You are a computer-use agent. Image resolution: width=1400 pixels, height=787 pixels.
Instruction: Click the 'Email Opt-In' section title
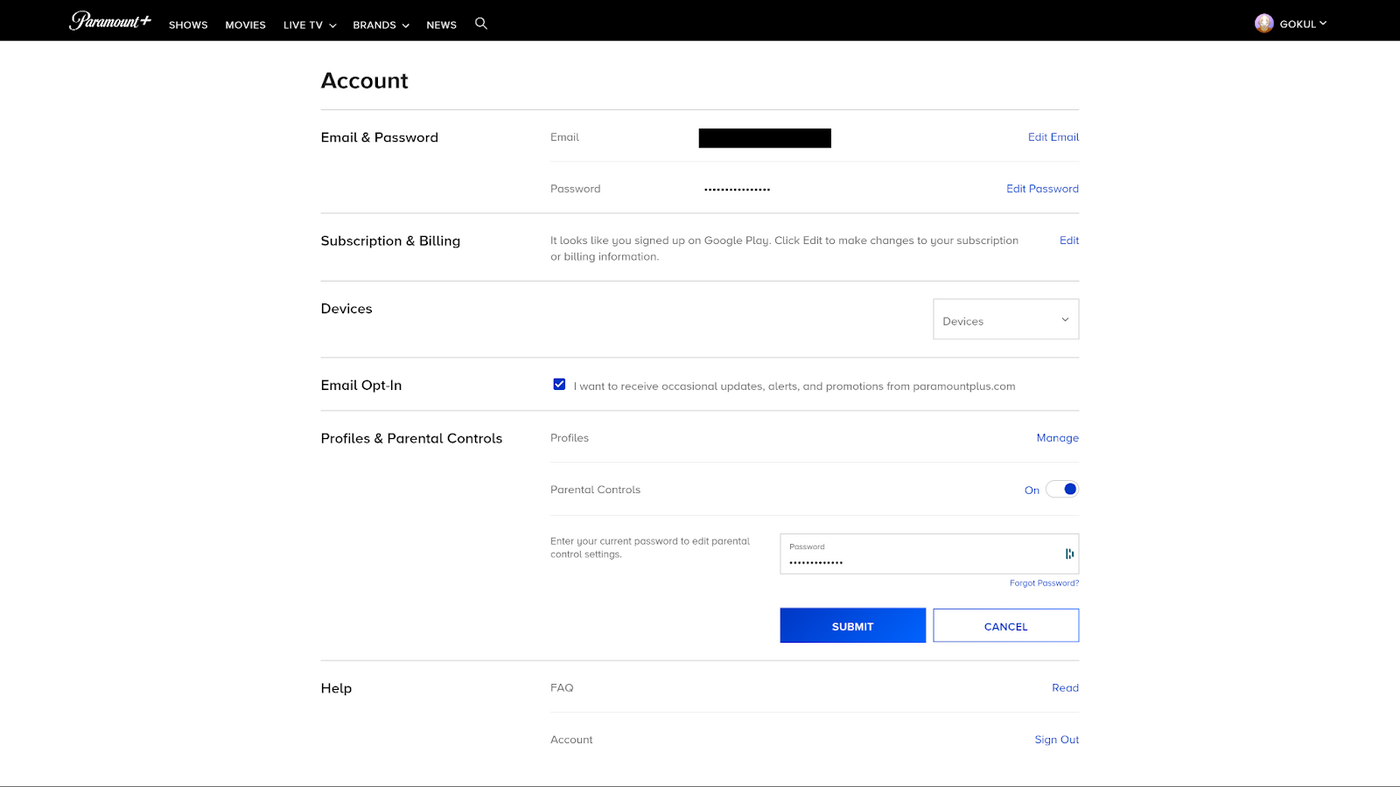[361, 385]
